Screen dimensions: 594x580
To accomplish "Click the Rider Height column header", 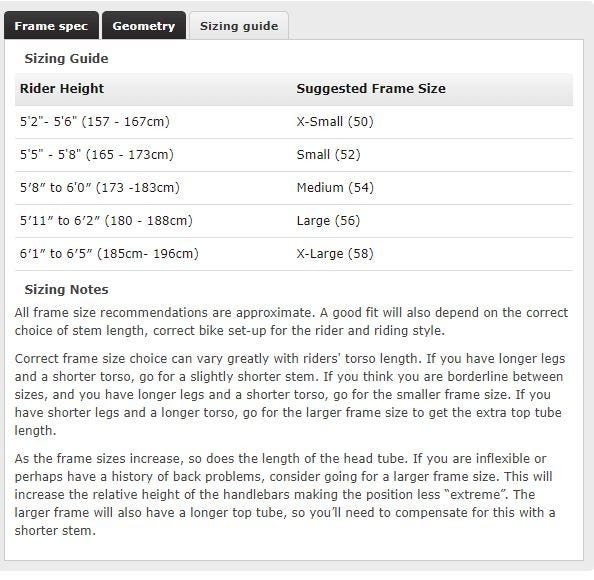I will click(x=62, y=89).
